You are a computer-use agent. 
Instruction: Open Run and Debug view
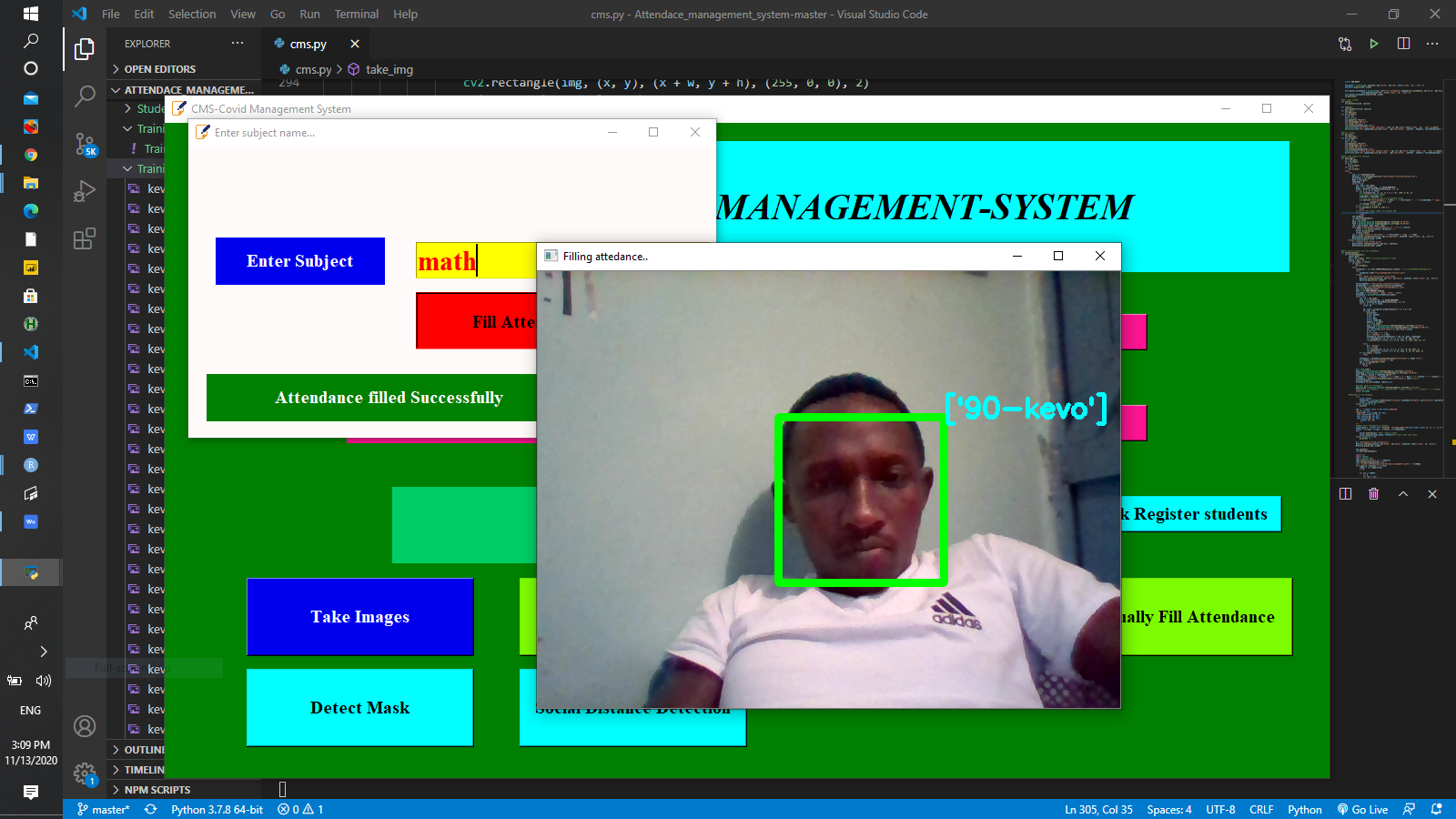tap(85, 191)
